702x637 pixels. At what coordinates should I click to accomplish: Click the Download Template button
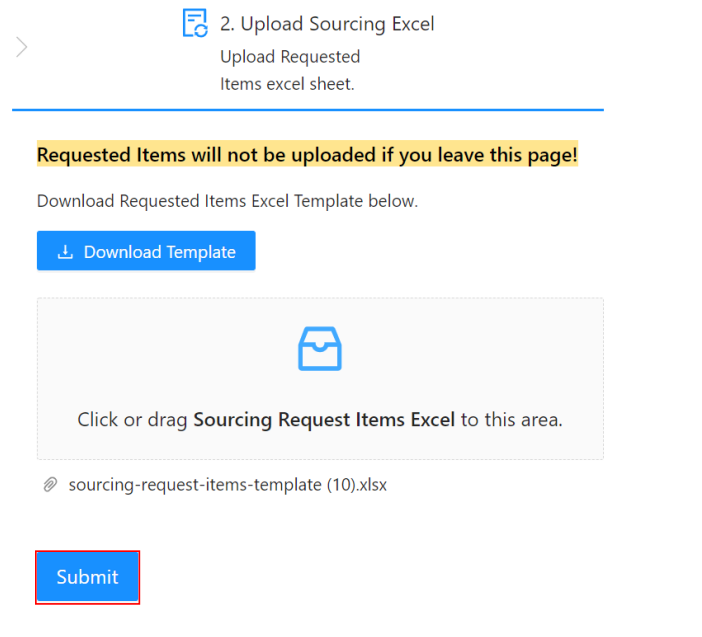[x=146, y=251]
